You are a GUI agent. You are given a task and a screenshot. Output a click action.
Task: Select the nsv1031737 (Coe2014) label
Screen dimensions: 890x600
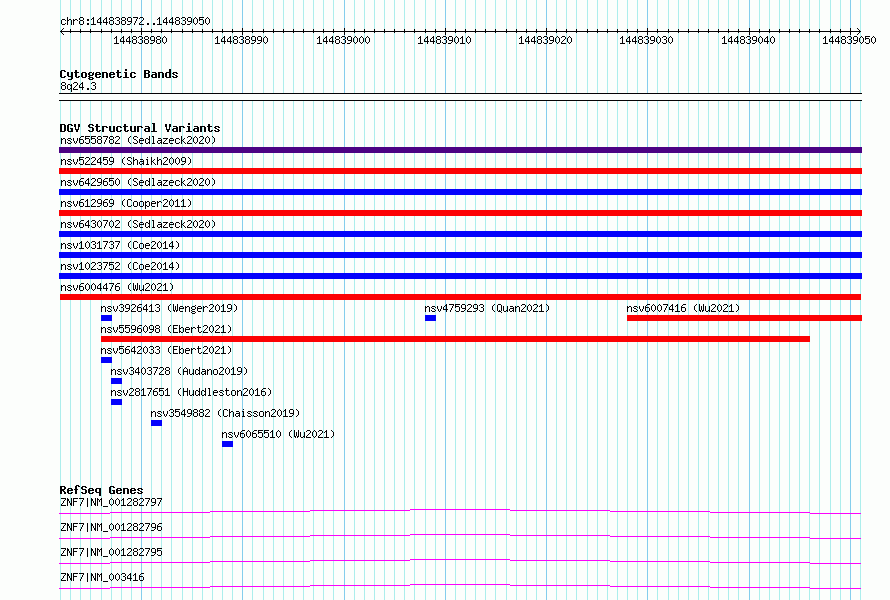[120, 245]
